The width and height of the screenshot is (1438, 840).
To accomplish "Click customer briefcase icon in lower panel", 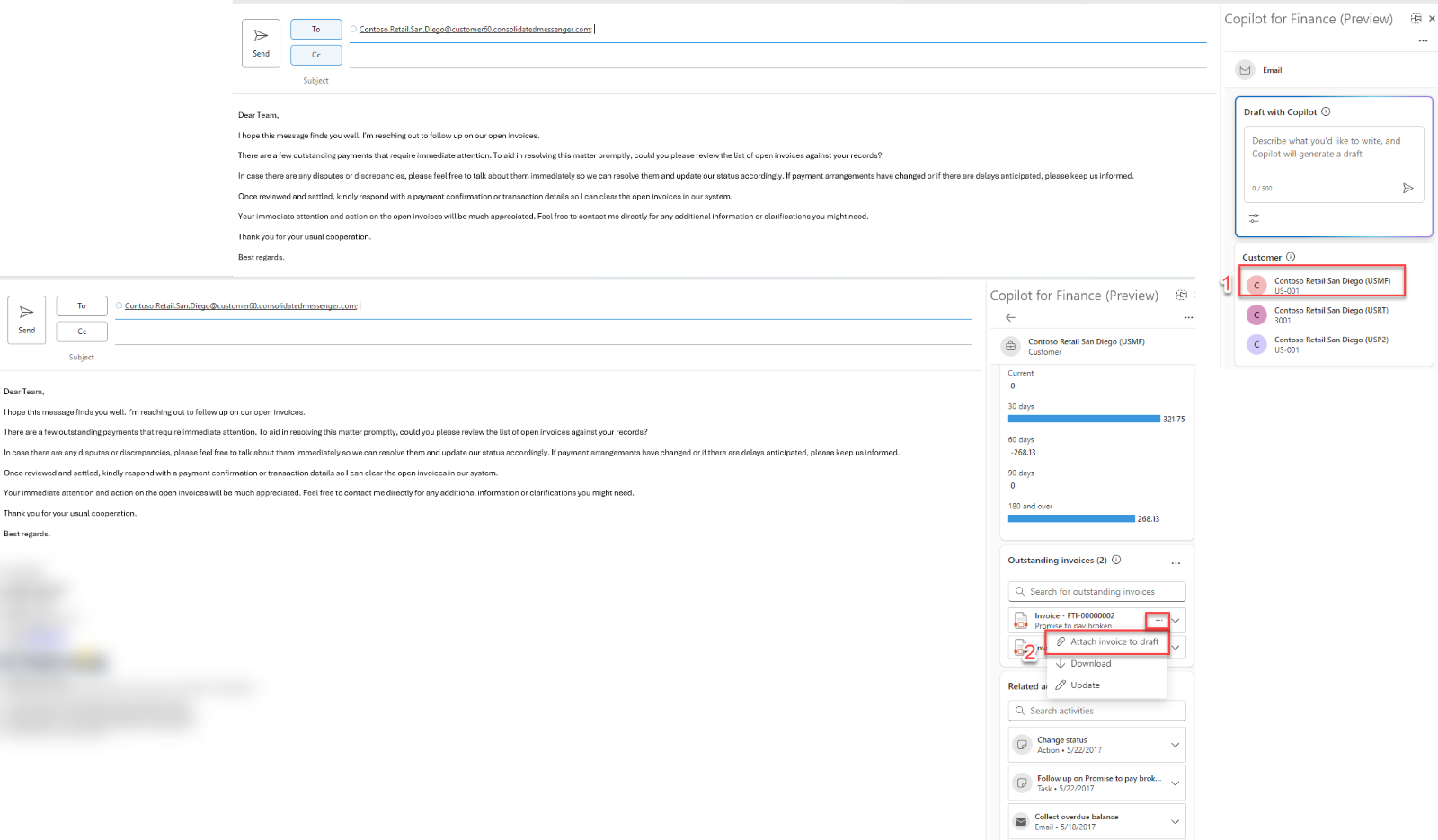I will 1011,346.
